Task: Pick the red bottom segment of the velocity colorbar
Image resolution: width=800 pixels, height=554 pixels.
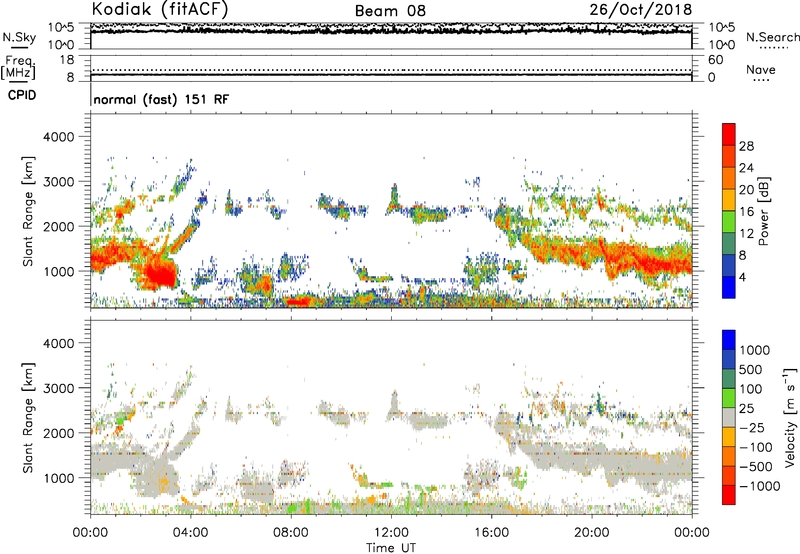Action: click(x=729, y=495)
